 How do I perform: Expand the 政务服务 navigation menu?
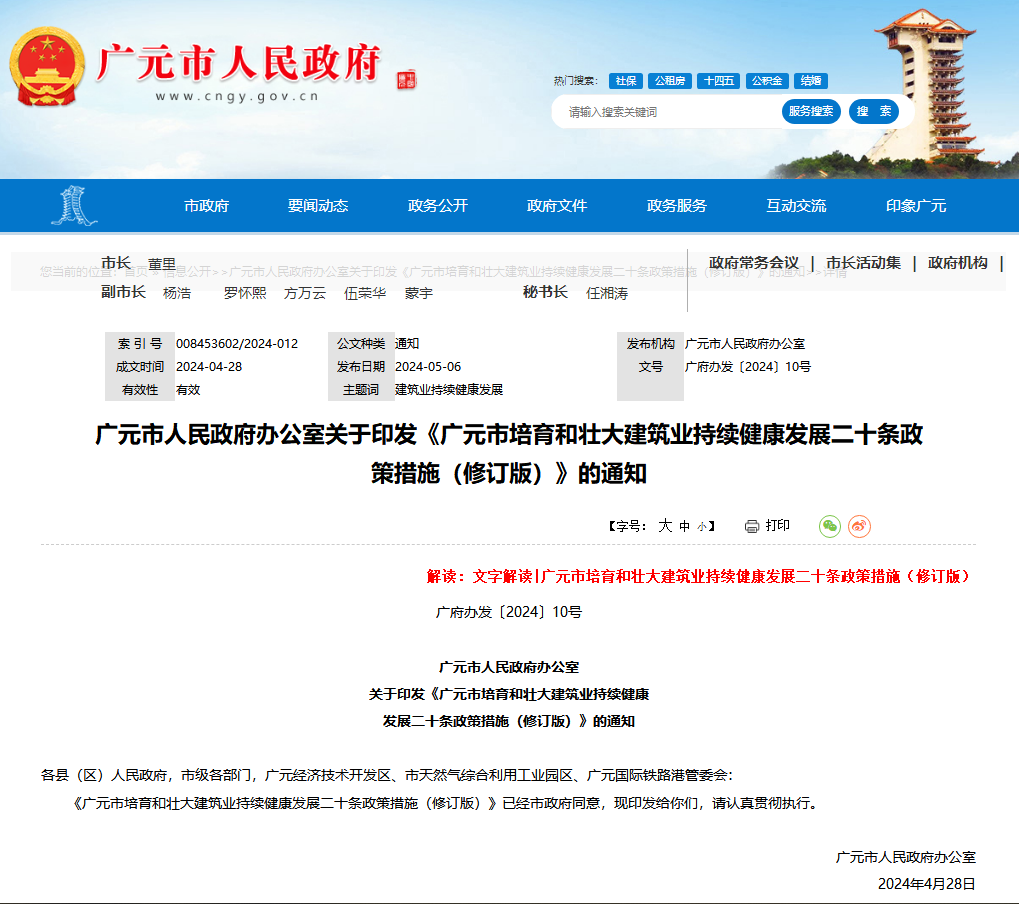coord(676,206)
